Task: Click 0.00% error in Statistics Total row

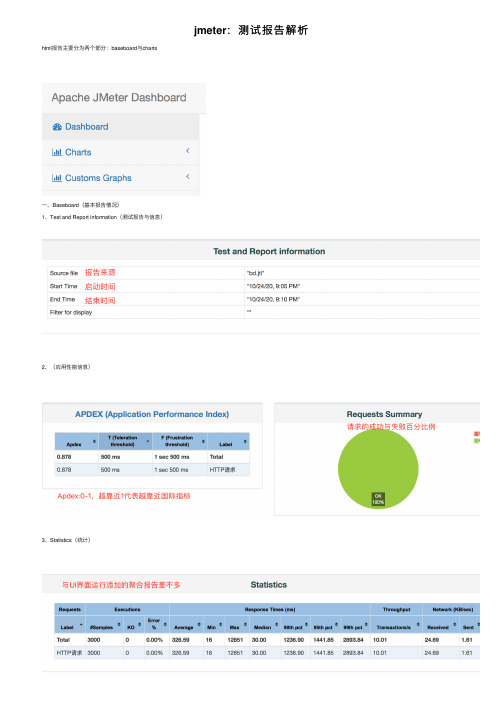Action: 154,640
